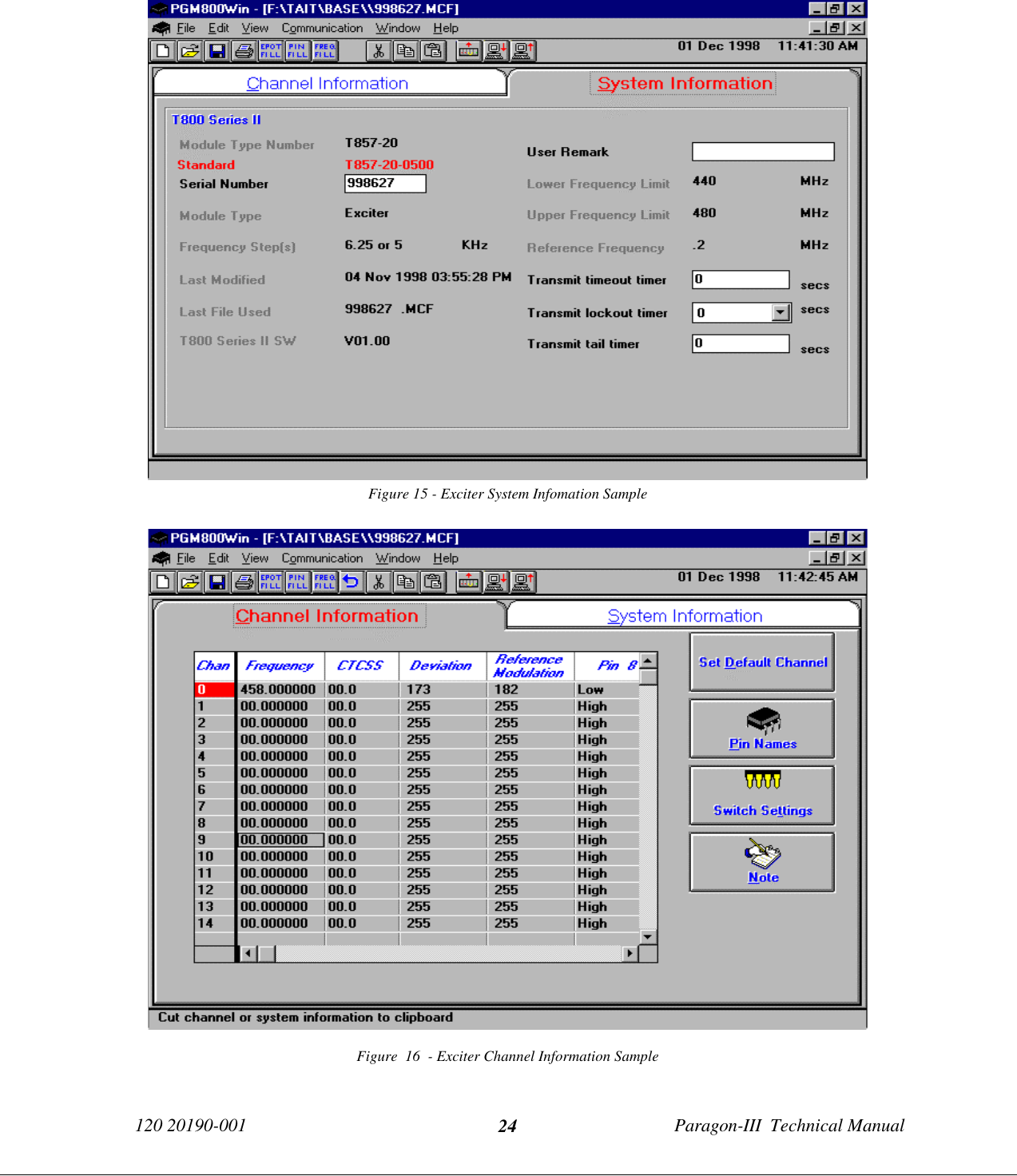Image resolution: width=1017 pixels, height=1176 pixels.
Task: Click the channel table's vertical scrollbar up arrow
Action: (649, 661)
